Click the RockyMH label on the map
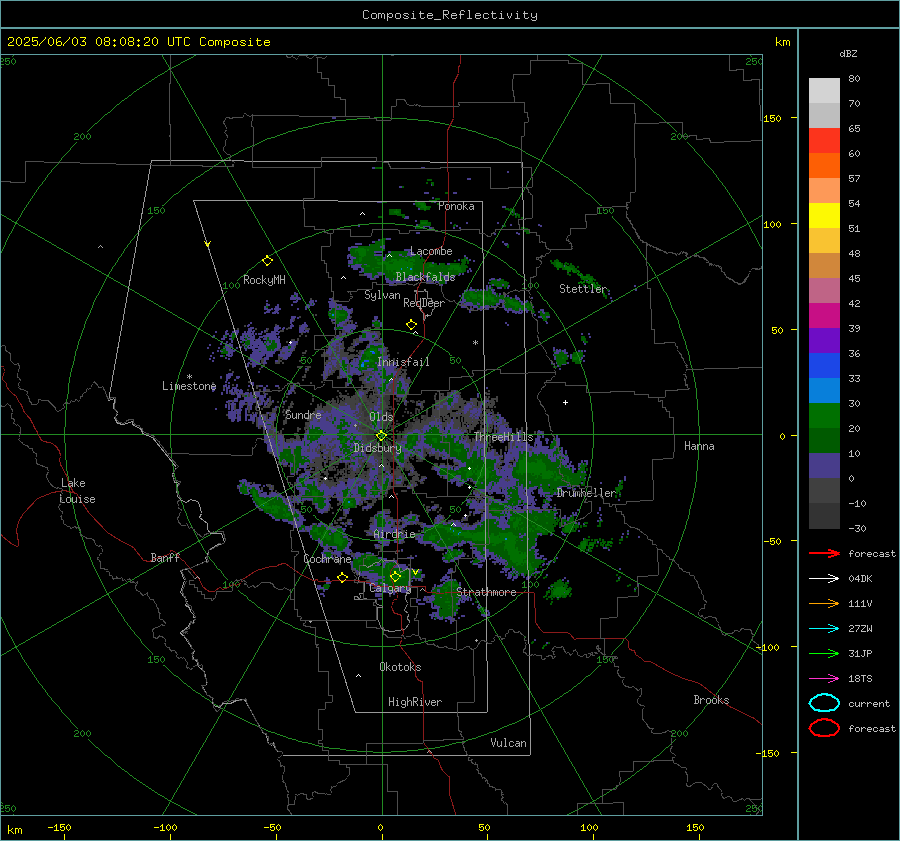 coord(264,280)
